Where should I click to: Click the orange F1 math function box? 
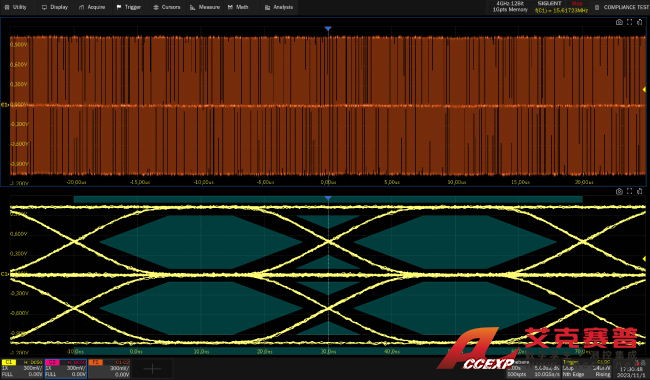(109, 368)
